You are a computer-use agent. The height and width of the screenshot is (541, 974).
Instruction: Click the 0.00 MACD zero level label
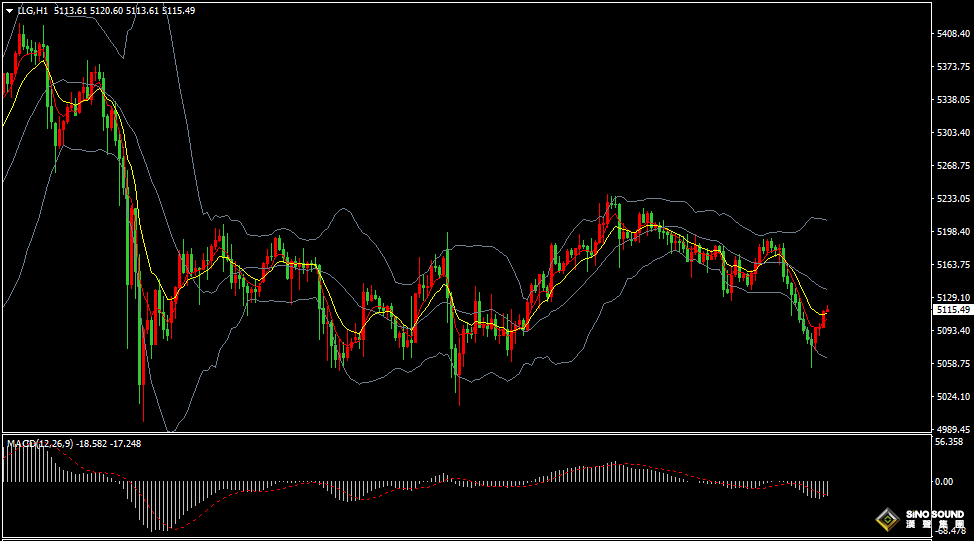point(943,482)
